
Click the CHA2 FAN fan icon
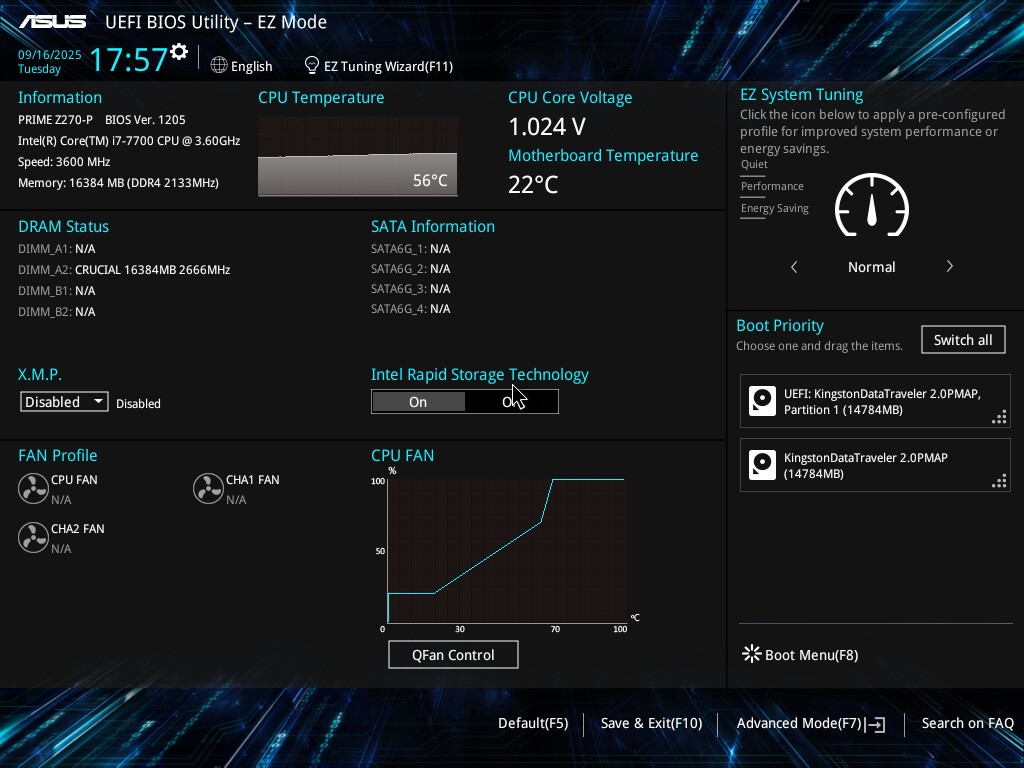(x=33, y=537)
